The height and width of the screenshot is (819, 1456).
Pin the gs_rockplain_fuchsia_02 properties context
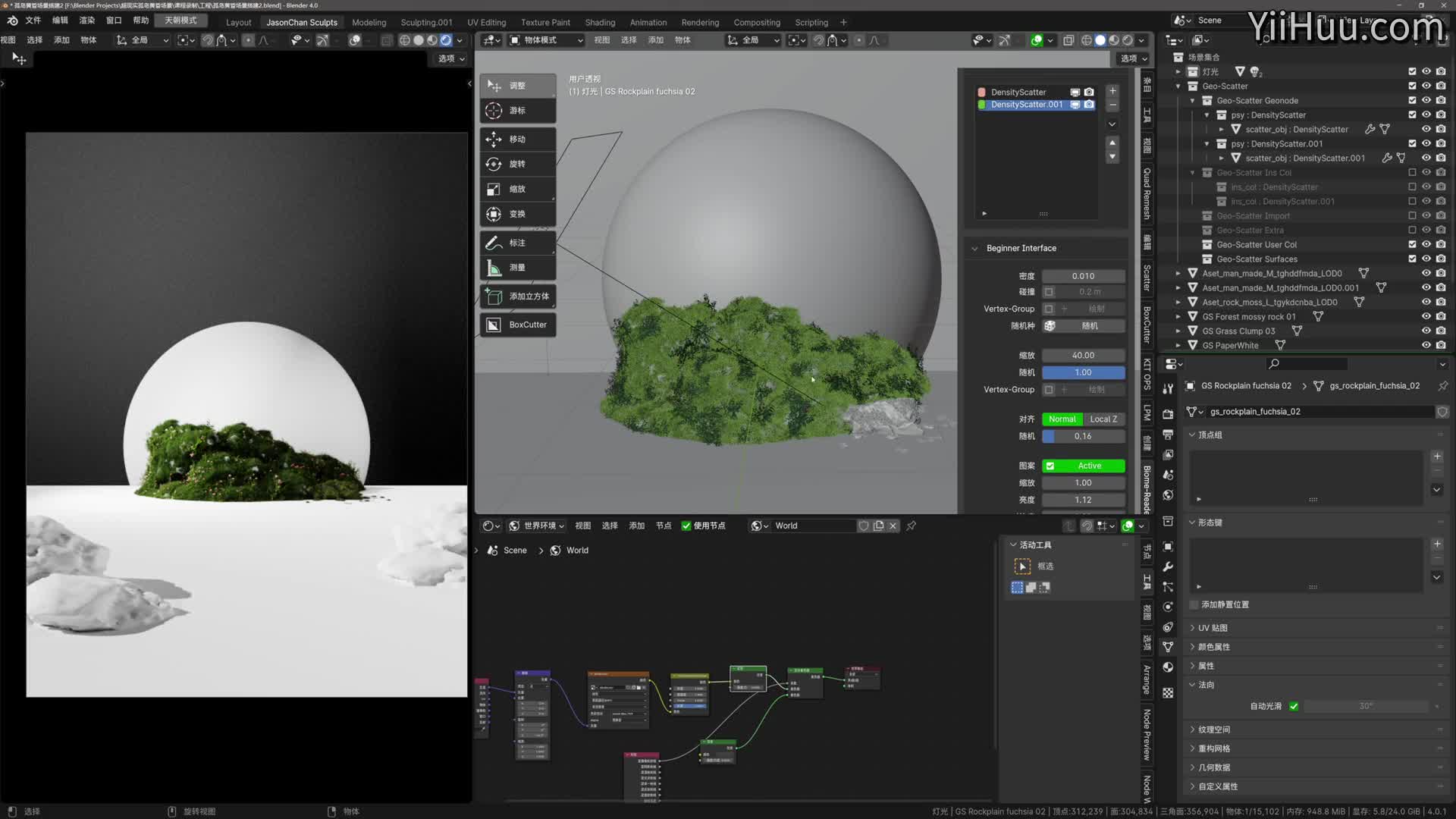click(x=1442, y=386)
